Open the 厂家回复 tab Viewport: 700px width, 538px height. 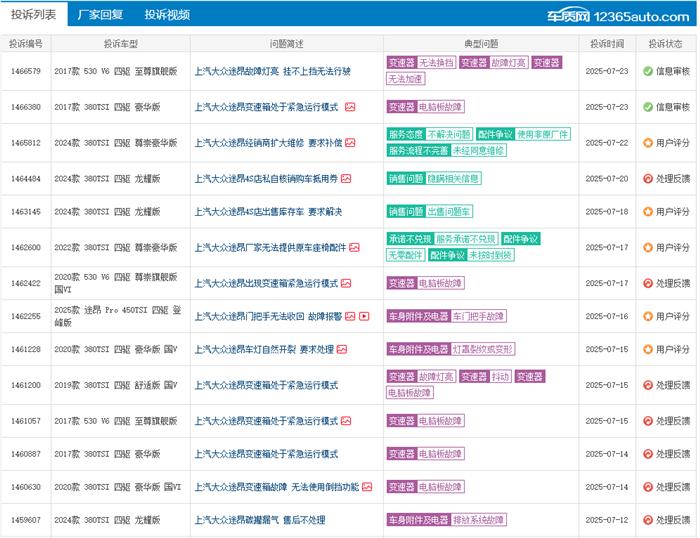click(x=100, y=15)
